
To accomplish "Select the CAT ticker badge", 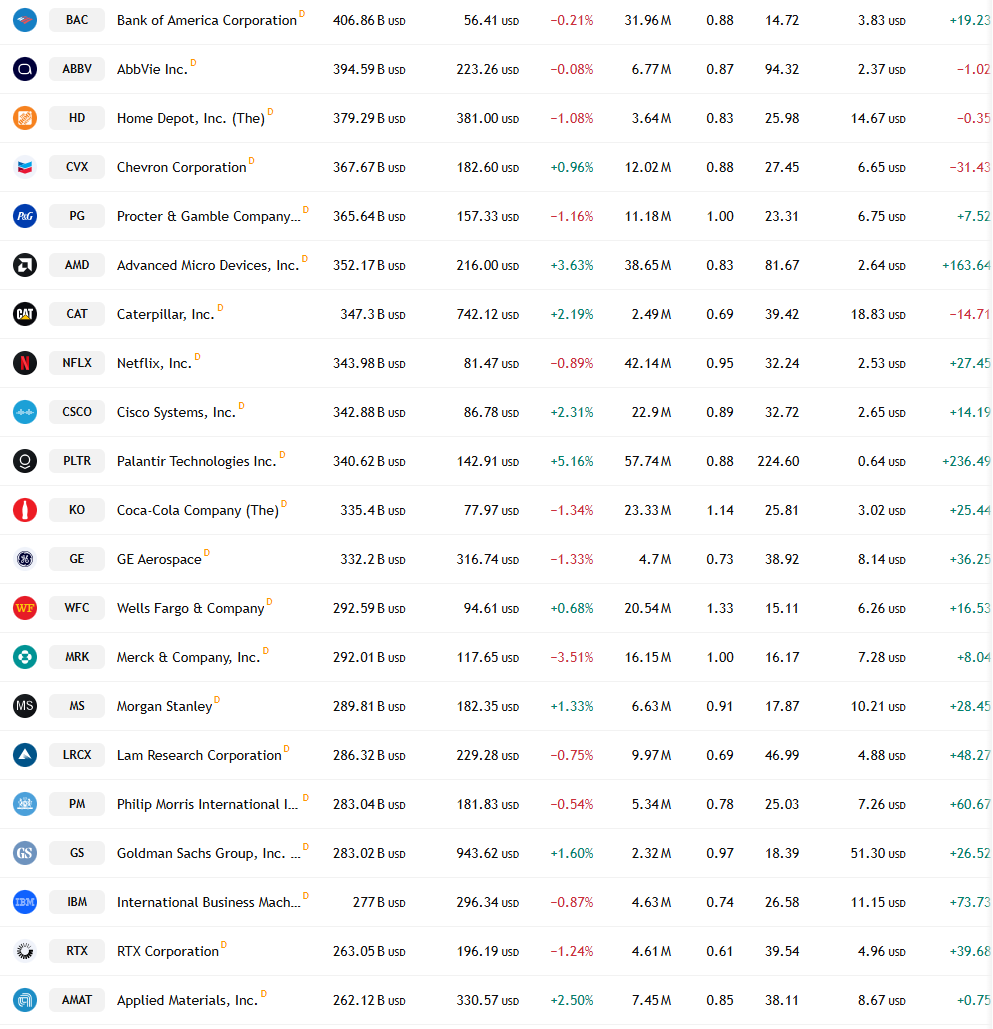I will tap(77, 314).
